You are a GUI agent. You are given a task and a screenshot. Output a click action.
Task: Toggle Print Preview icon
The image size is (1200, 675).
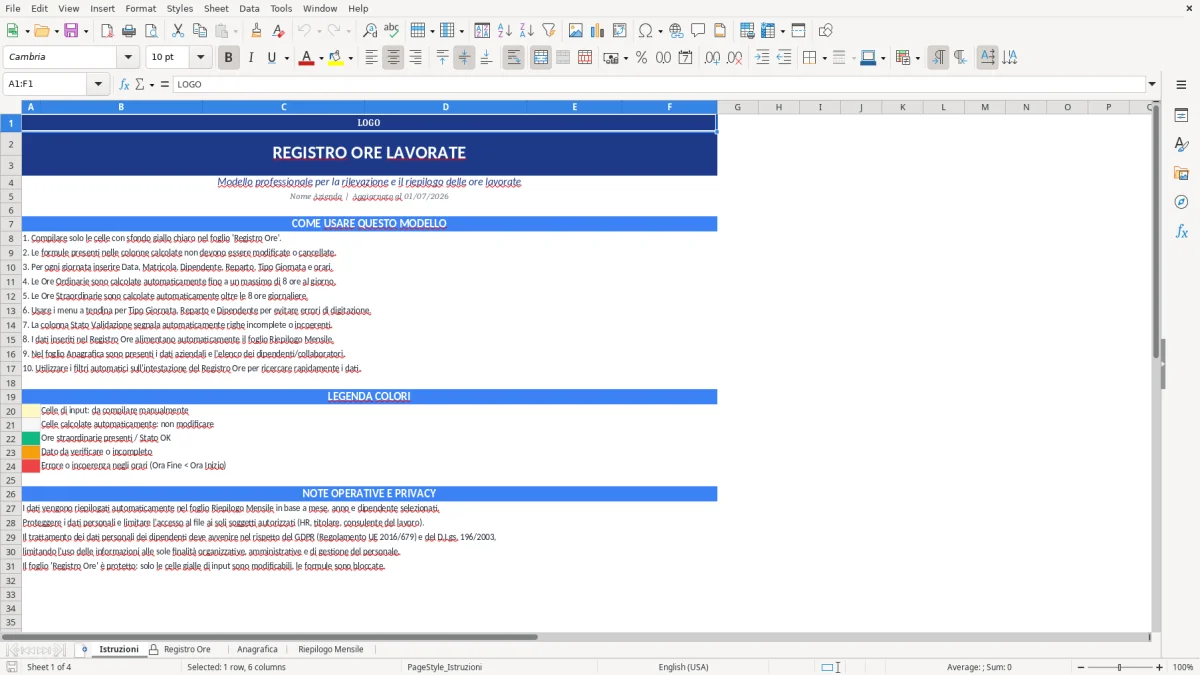point(152,31)
